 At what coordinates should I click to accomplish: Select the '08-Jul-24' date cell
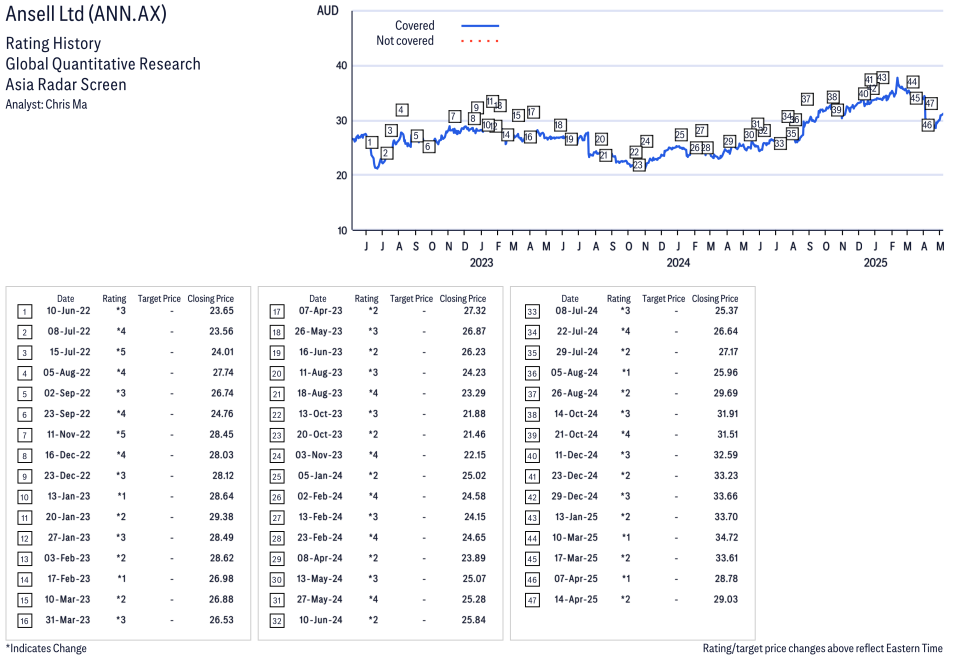[x=576, y=311]
